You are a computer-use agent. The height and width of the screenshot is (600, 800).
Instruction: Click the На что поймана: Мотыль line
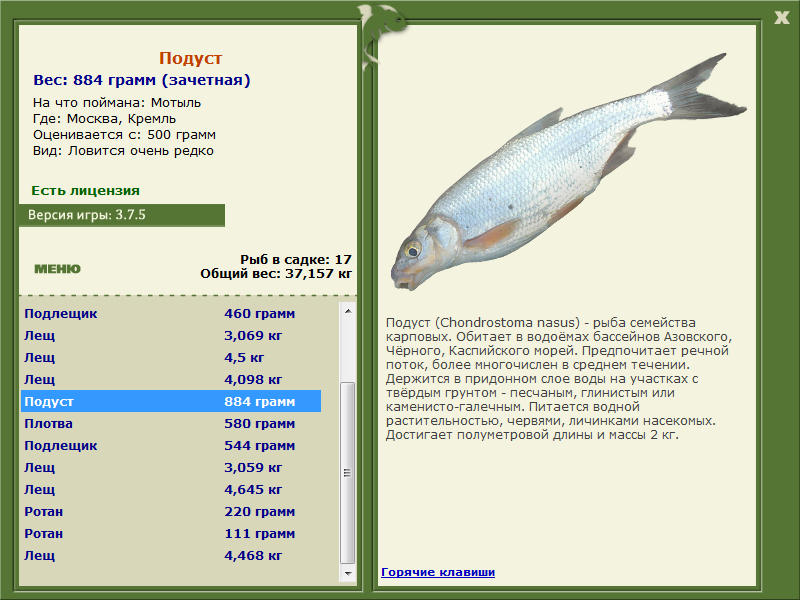point(117,103)
